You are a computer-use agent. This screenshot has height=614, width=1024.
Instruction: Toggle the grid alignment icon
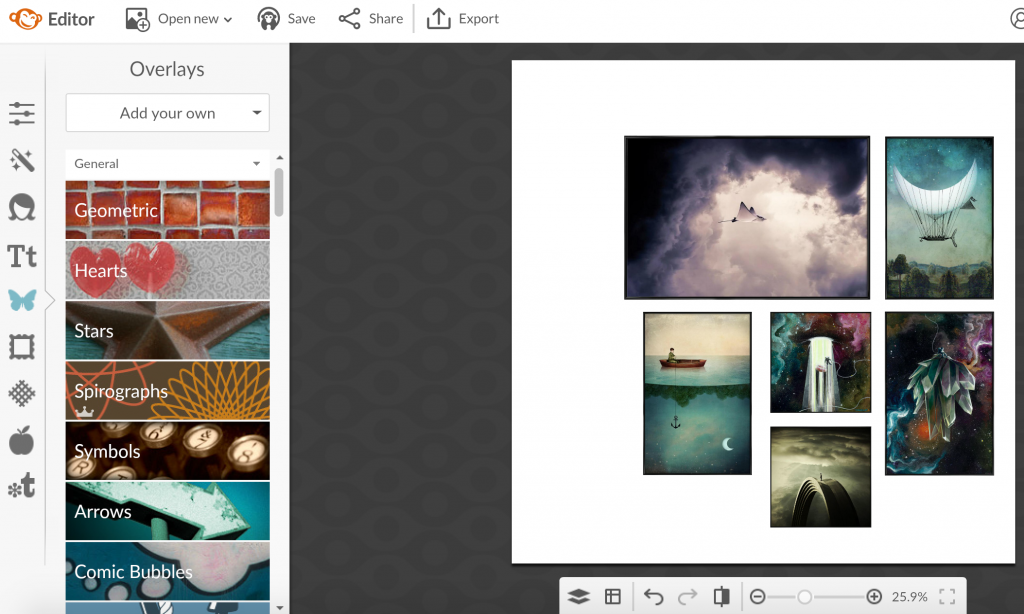(x=613, y=596)
